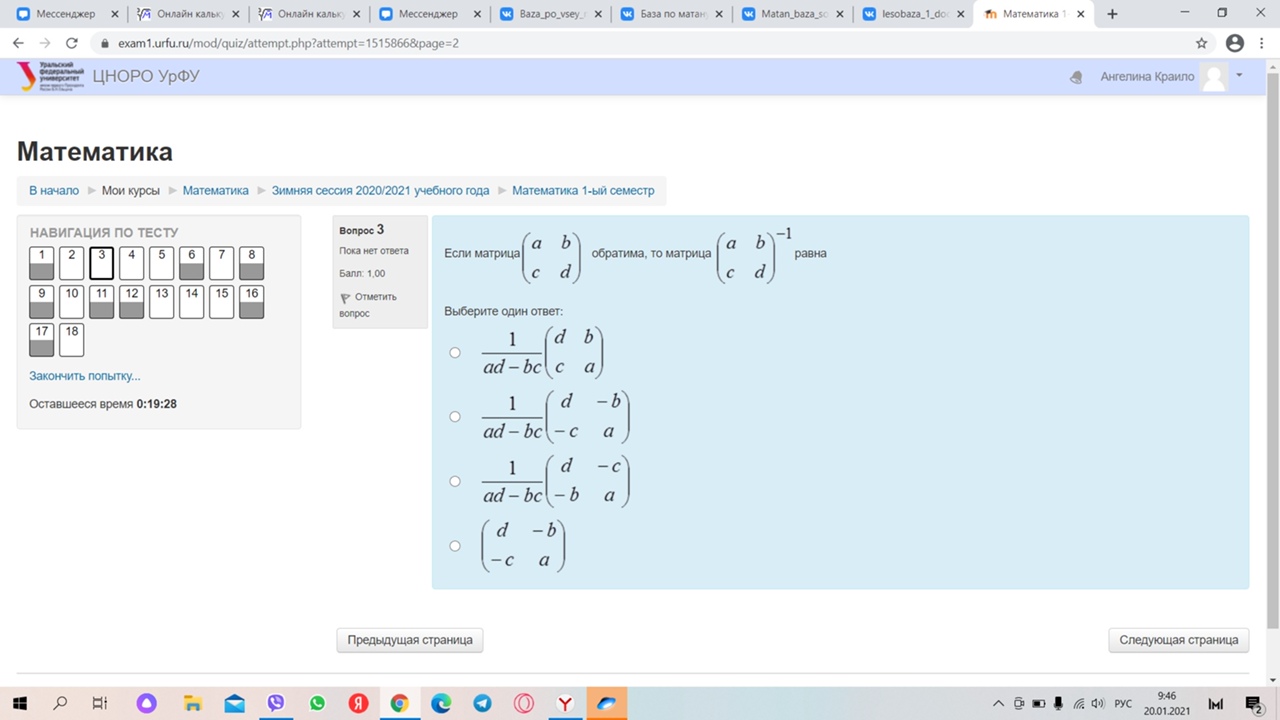Viewport: 1280px width, 720px height.
Task: Click the notification bell icon
Action: click(x=1076, y=77)
